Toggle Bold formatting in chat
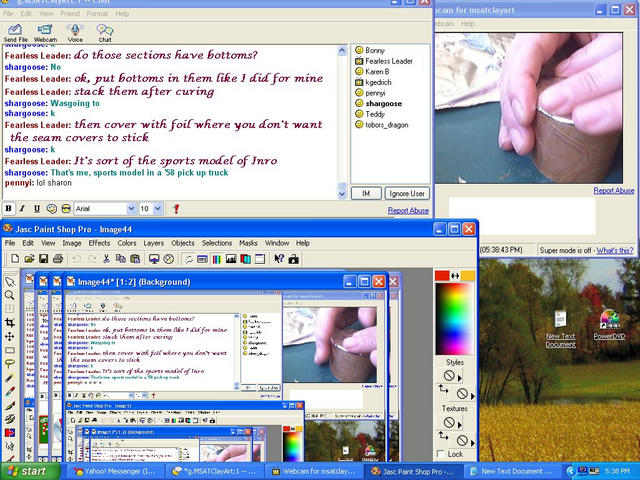The height and width of the screenshot is (480, 640). pyautogui.click(x=8, y=209)
